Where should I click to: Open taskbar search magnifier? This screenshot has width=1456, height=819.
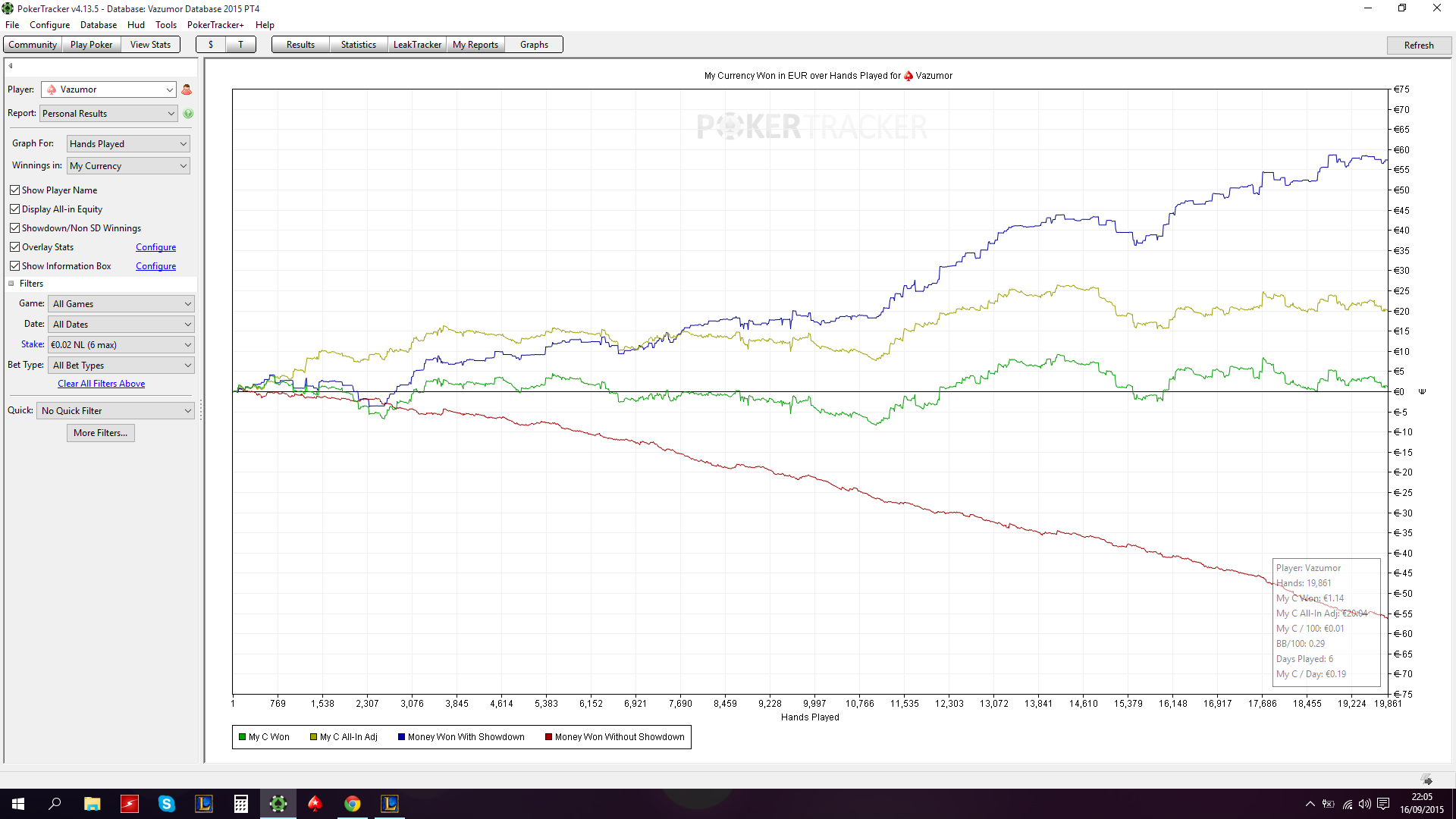(55, 804)
